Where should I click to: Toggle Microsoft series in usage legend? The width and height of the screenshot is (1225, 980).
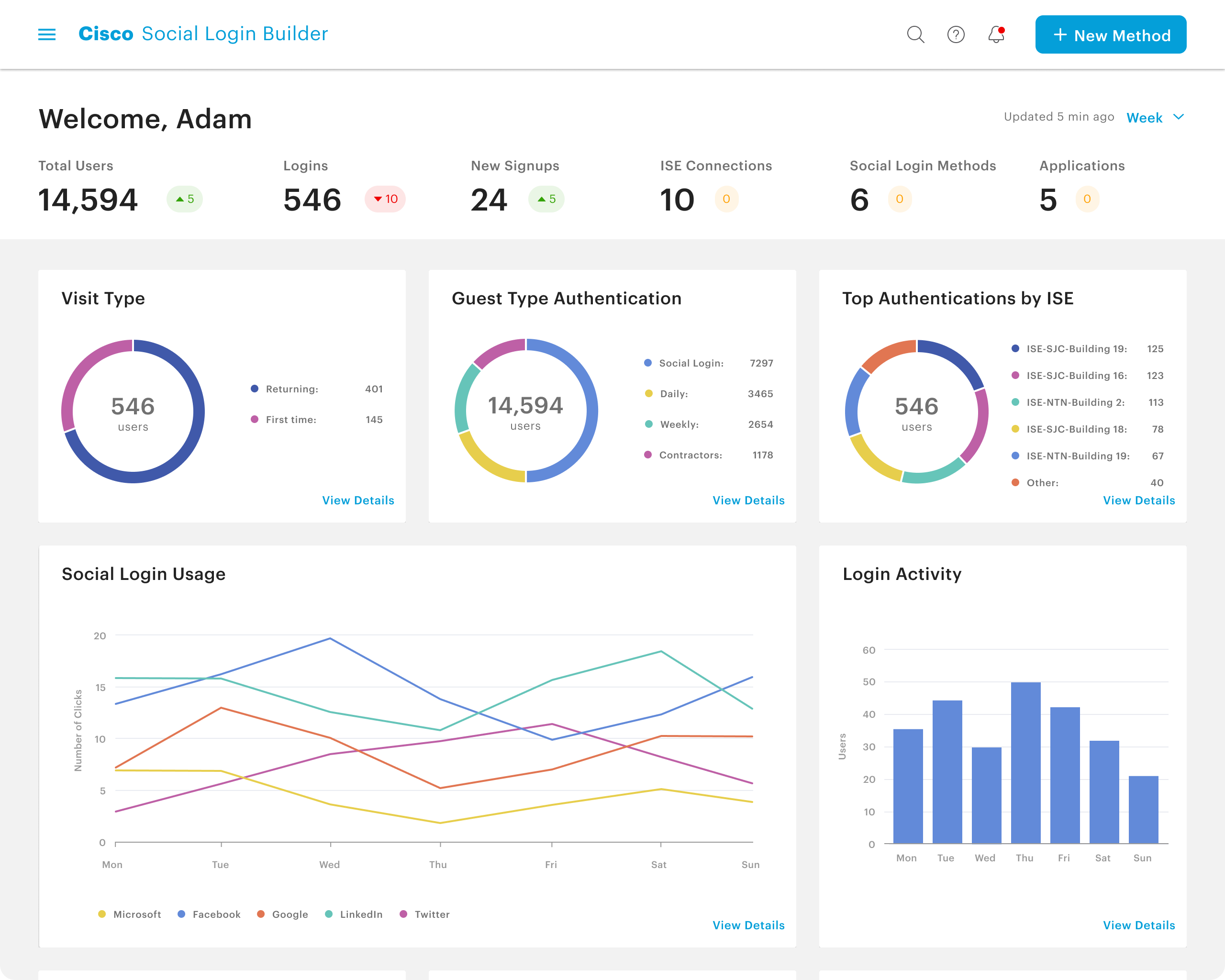pyautogui.click(x=130, y=914)
